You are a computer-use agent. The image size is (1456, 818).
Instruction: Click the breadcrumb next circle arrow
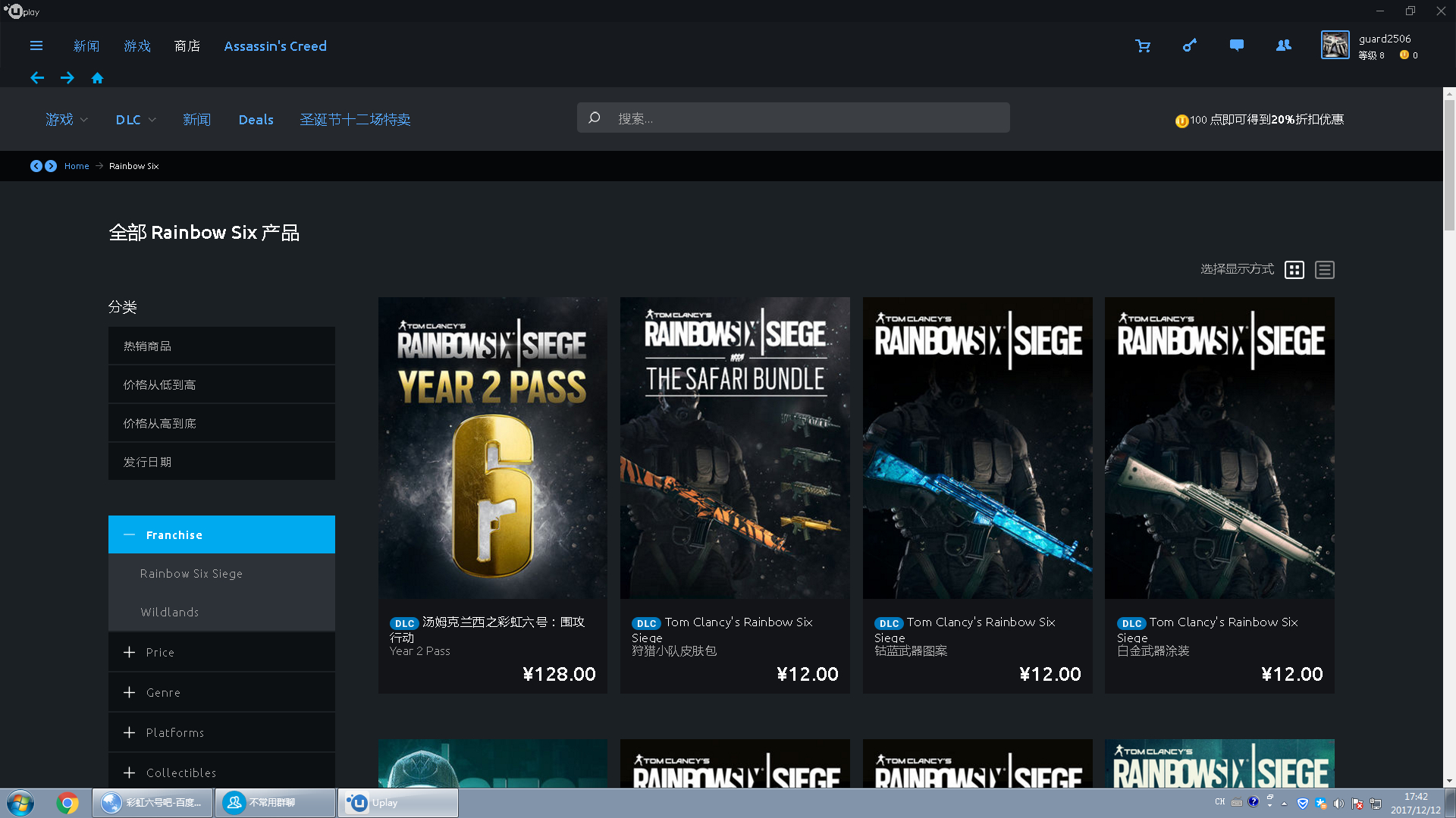51,166
